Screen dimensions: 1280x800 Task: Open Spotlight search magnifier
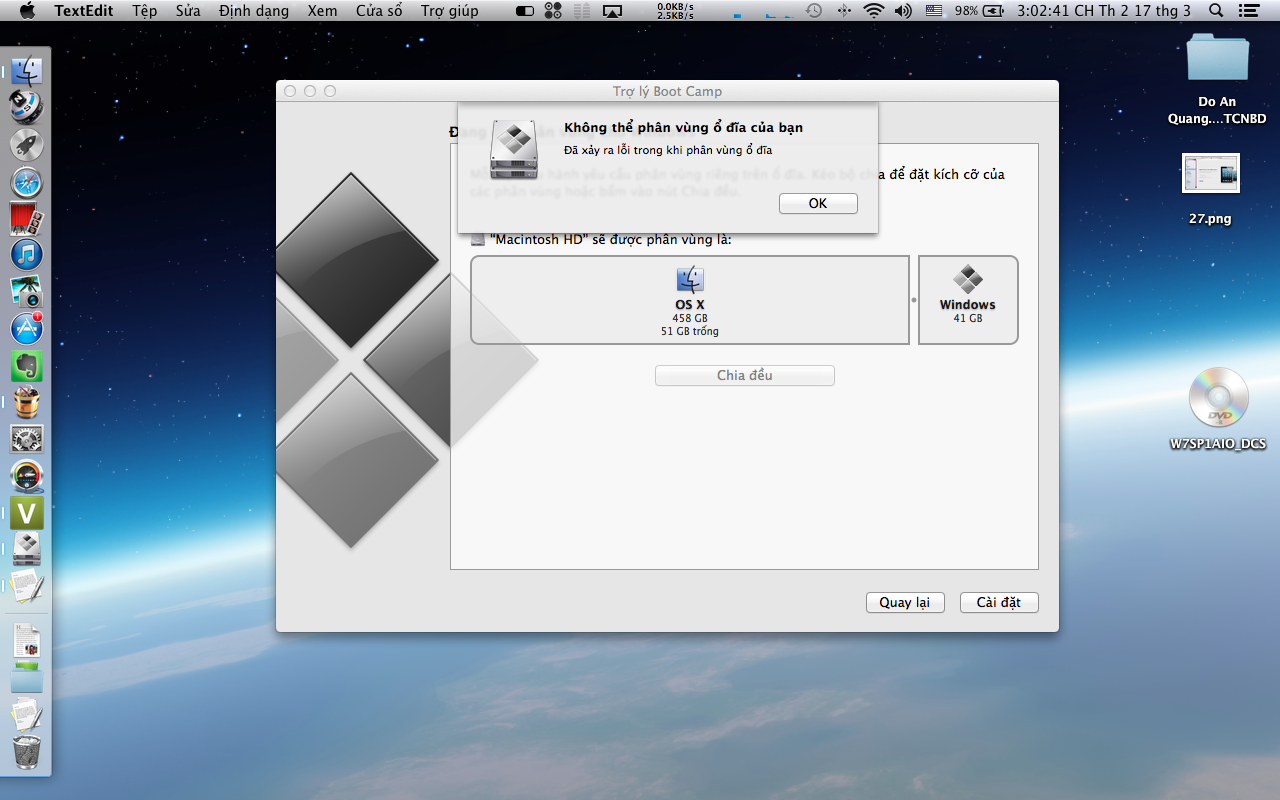(x=1216, y=11)
